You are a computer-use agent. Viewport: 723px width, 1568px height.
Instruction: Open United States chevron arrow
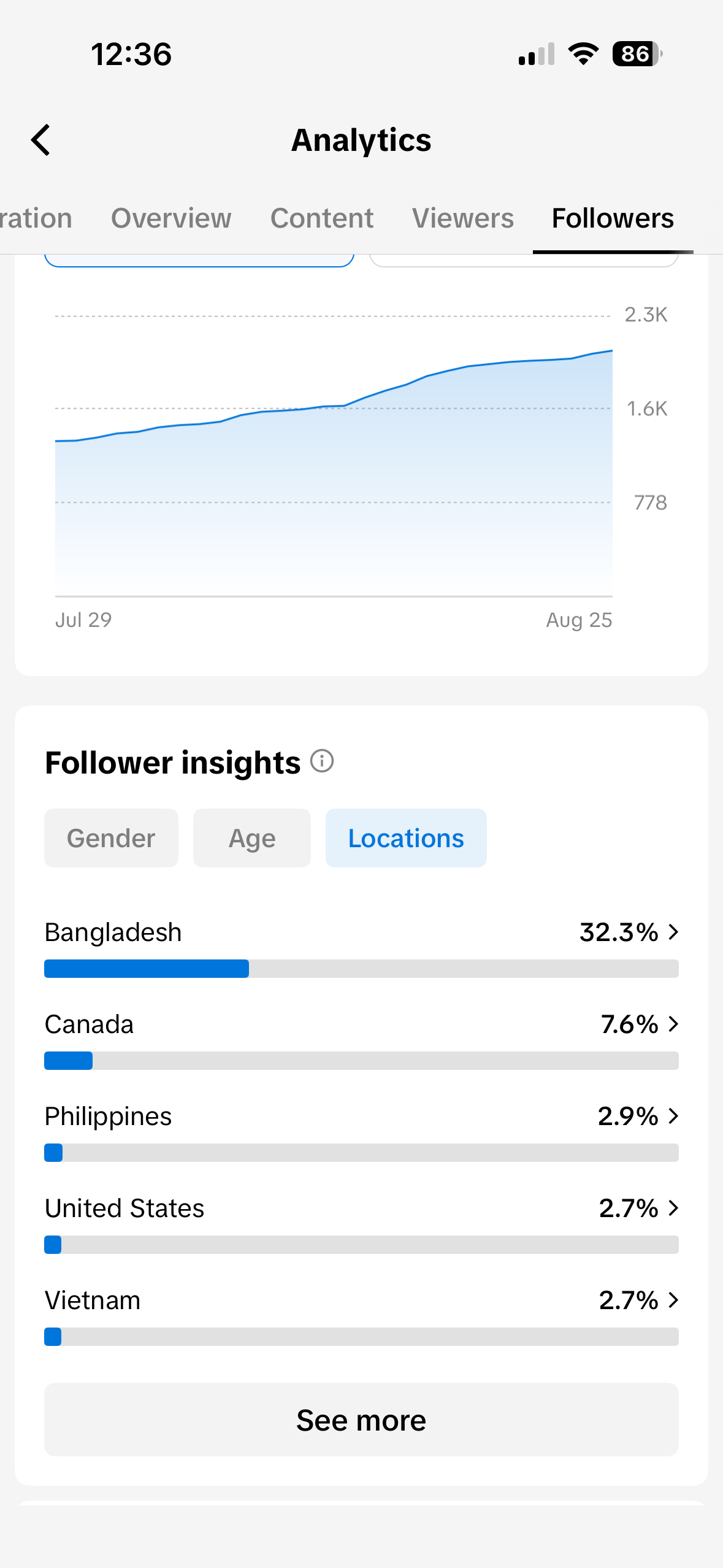[x=674, y=1208]
